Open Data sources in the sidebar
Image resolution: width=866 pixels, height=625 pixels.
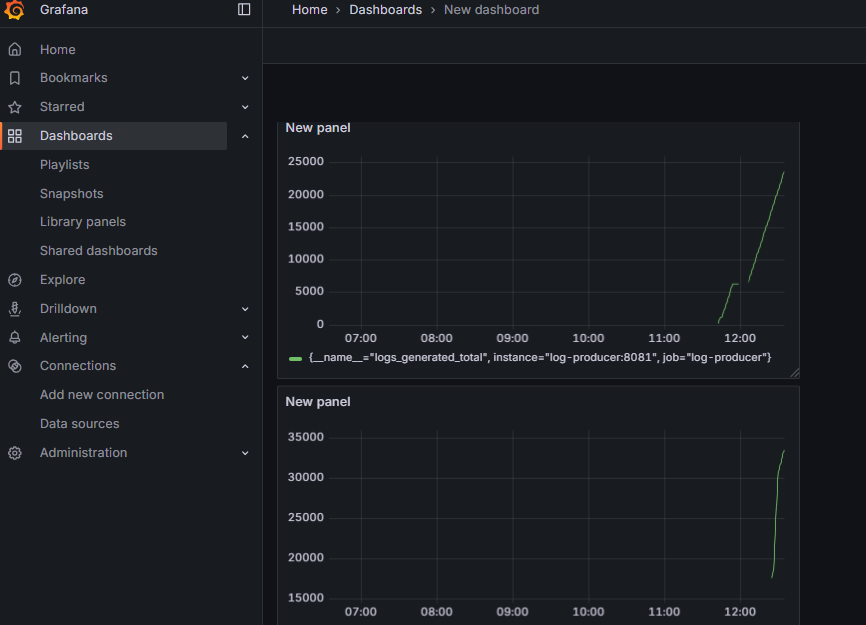pos(80,423)
